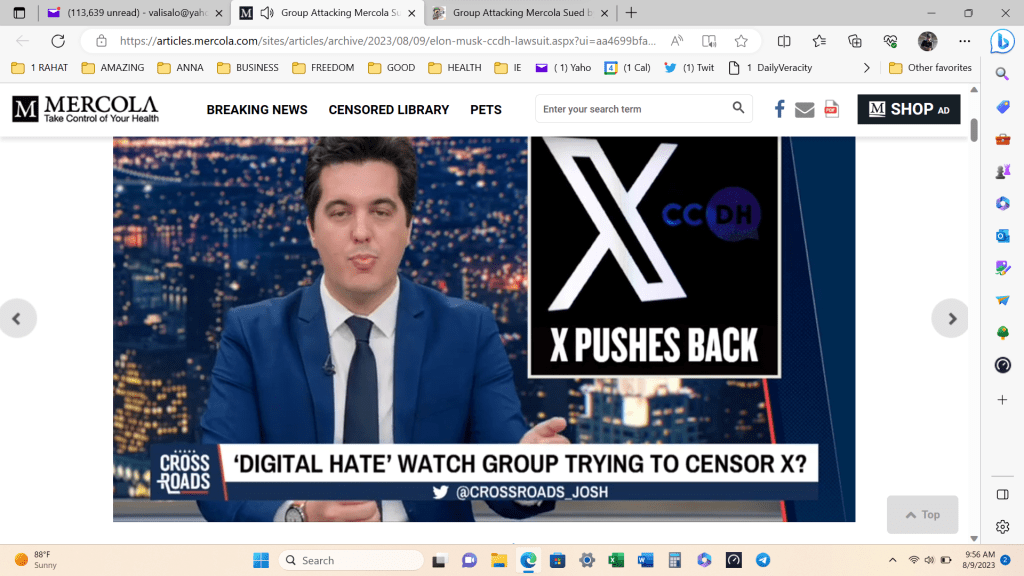The image size is (1024, 576).
Task: Expand the bookmarks overflow chevron
Action: click(866, 68)
